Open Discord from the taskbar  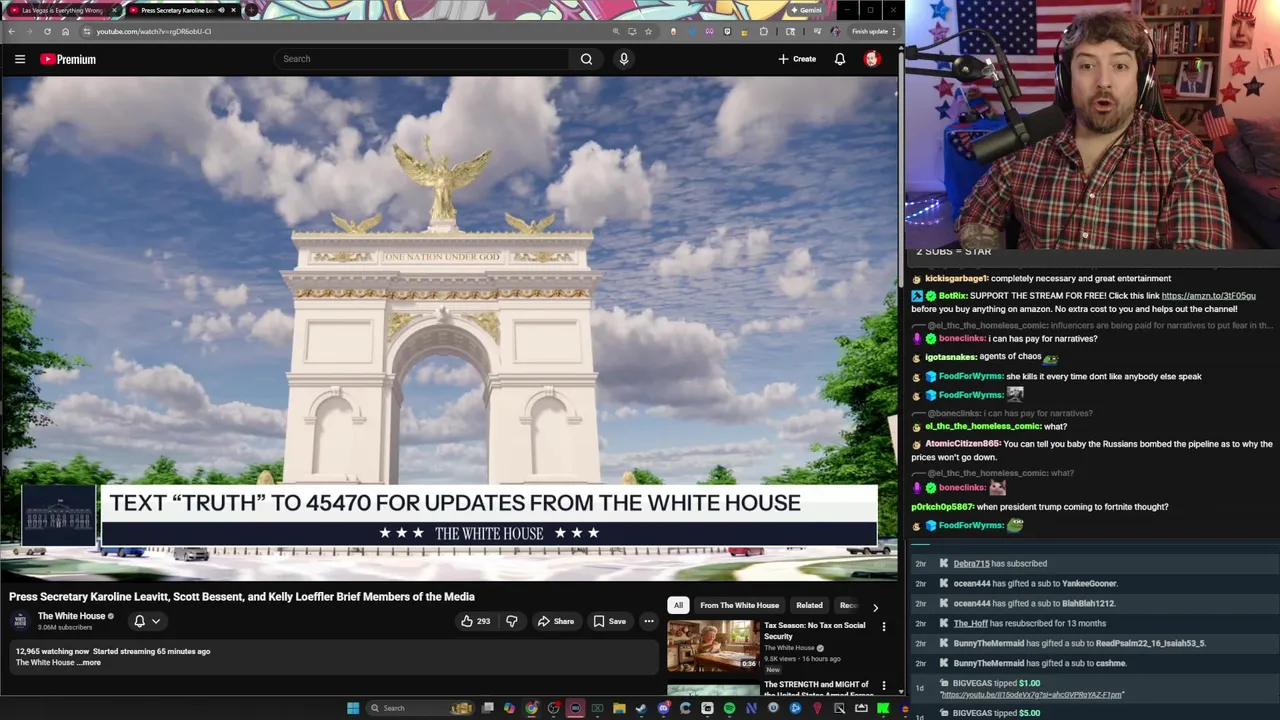(x=664, y=708)
